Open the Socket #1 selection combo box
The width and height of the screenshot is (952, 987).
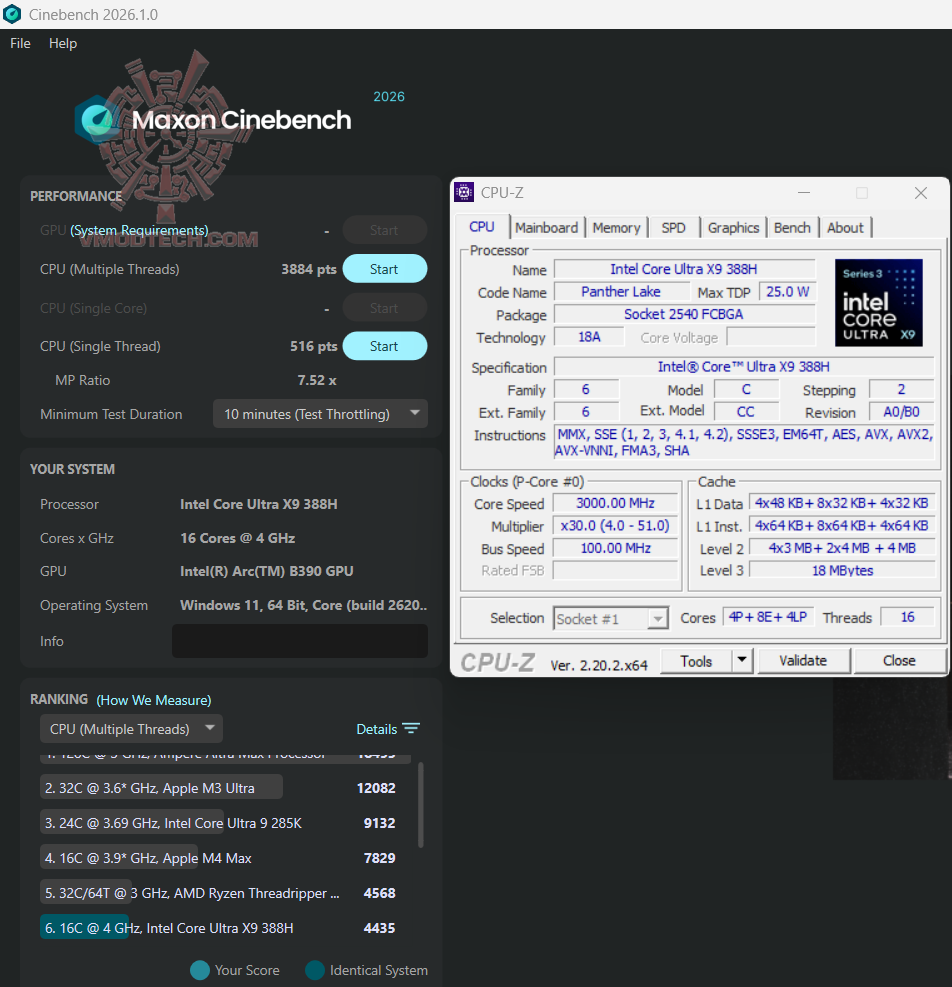point(610,618)
